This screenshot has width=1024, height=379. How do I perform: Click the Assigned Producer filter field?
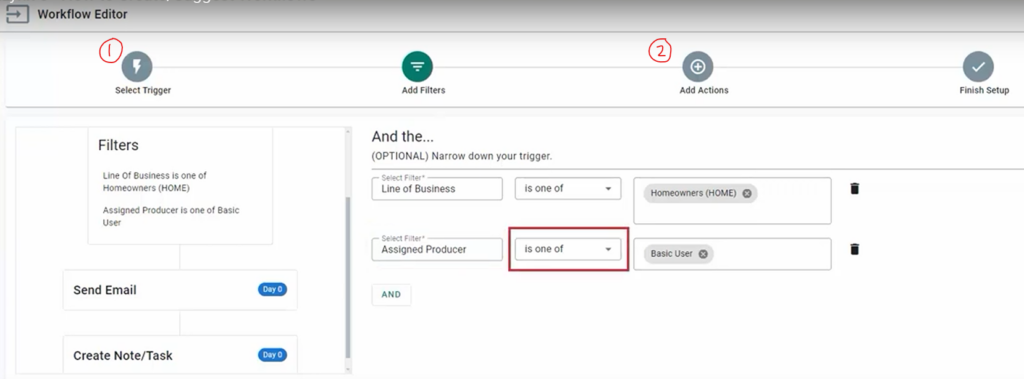437,249
